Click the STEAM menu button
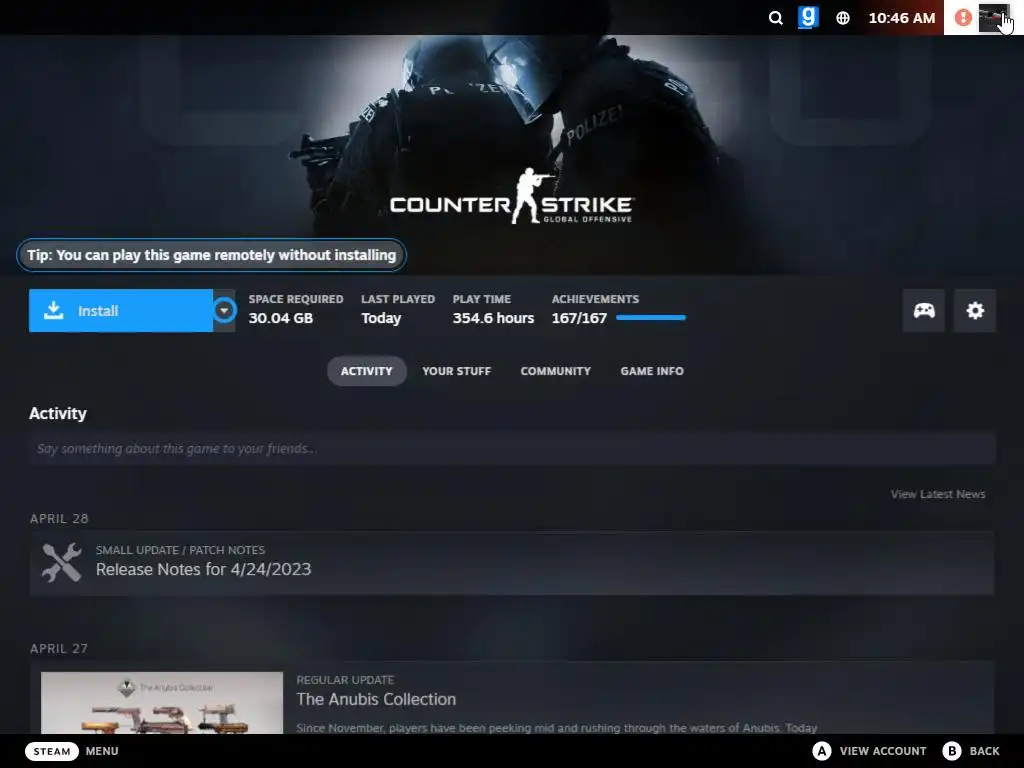Viewport: 1024px width, 768px height. [52, 751]
